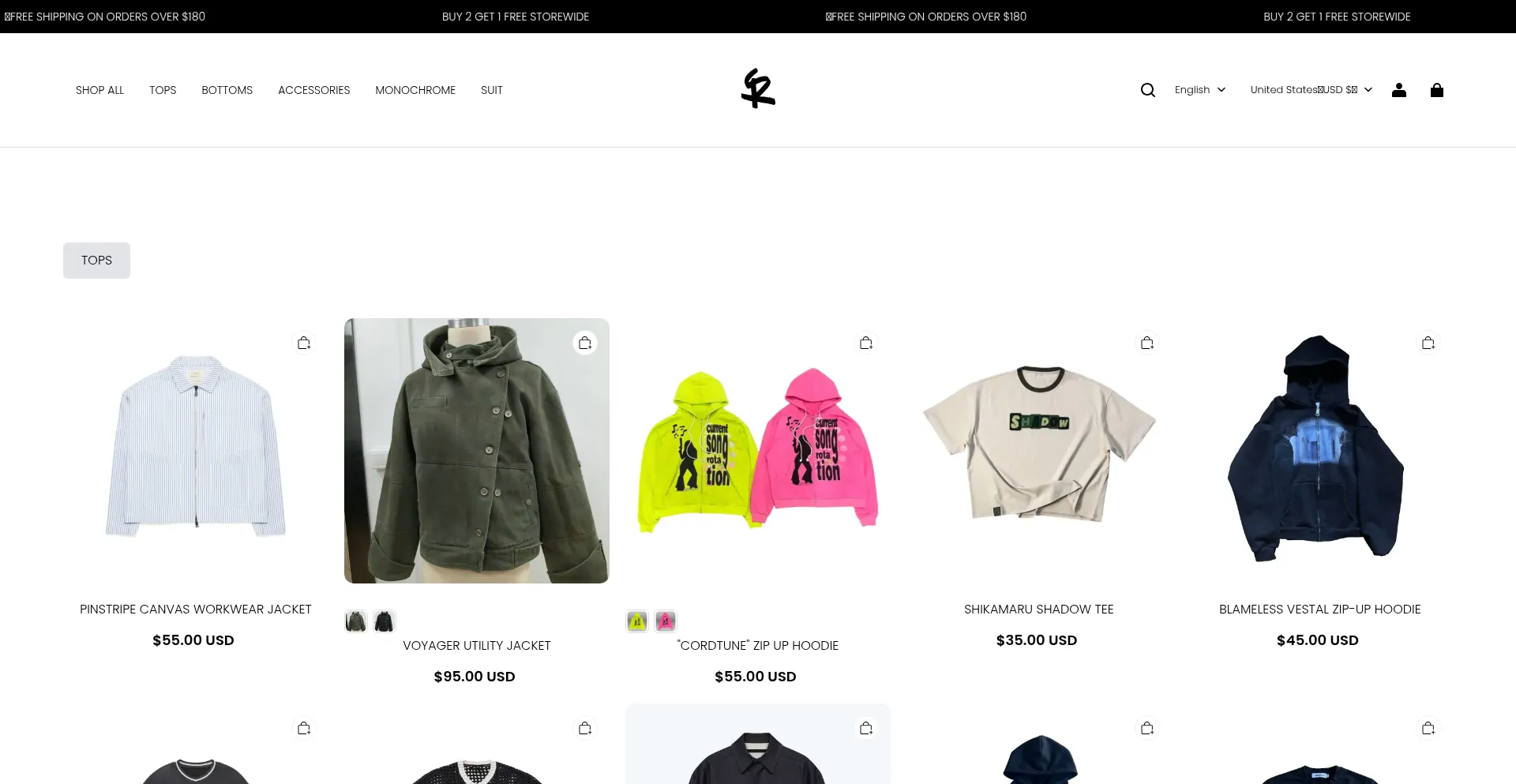Image resolution: width=1516 pixels, height=784 pixels.
Task: Open the shopping bag cart icon
Action: point(1437,90)
